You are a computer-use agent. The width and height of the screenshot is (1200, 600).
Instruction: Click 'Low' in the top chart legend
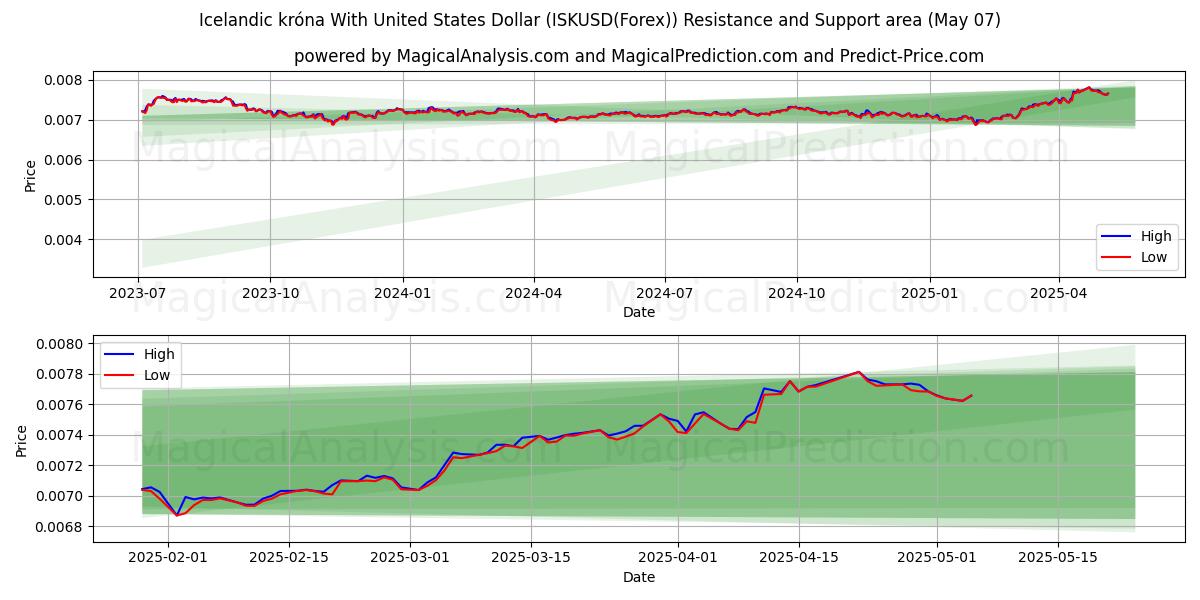(1154, 257)
